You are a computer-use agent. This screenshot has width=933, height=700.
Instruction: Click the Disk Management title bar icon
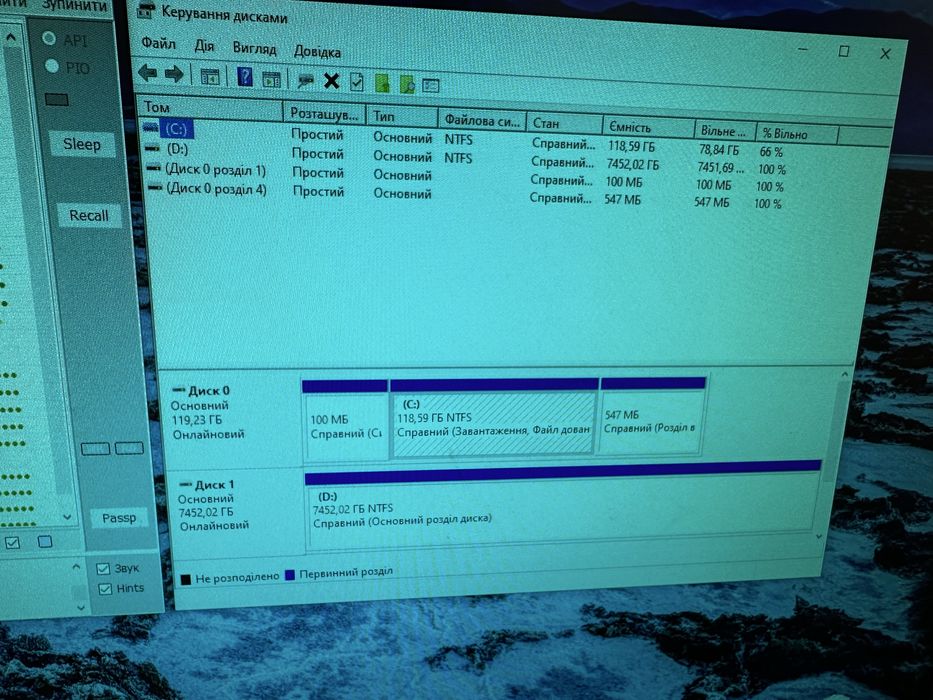[146, 11]
